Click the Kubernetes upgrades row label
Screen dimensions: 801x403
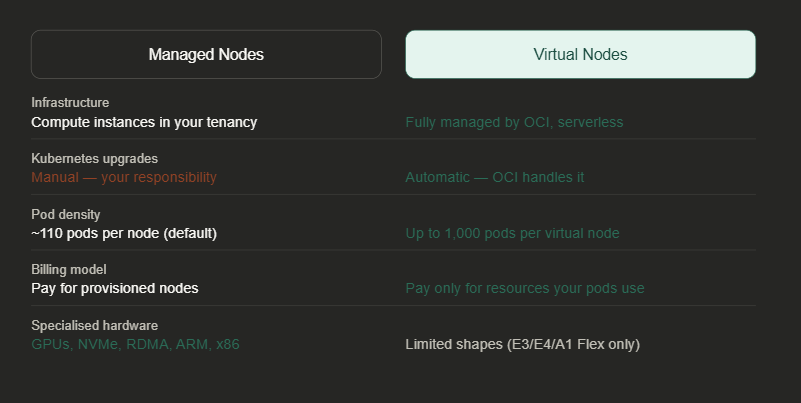pos(94,158)
